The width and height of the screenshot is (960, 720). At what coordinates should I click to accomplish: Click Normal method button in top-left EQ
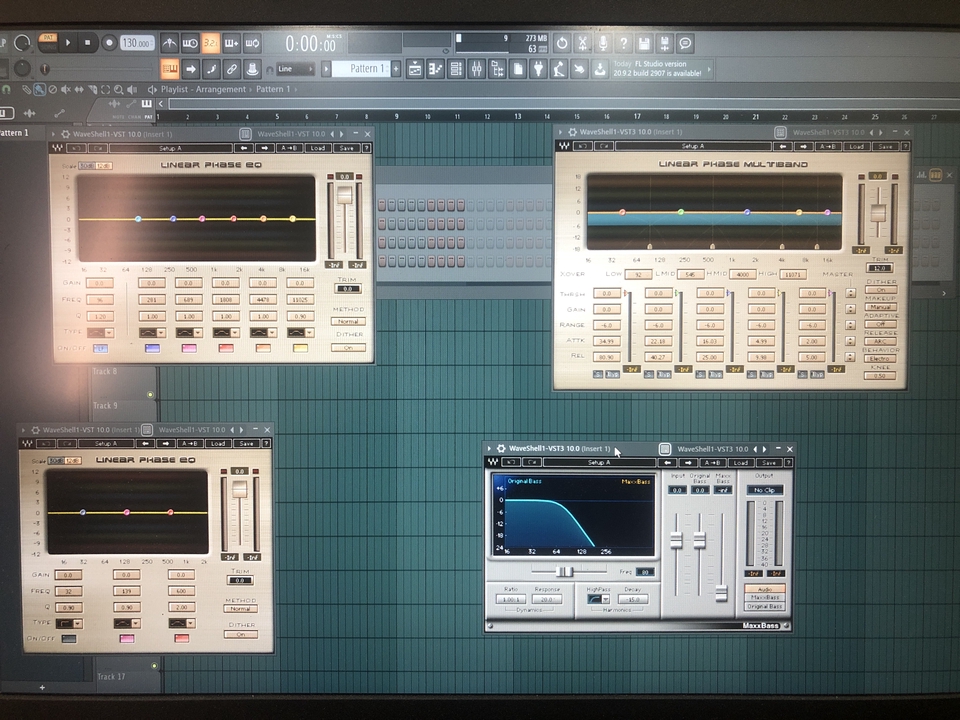tap(348, 321)
